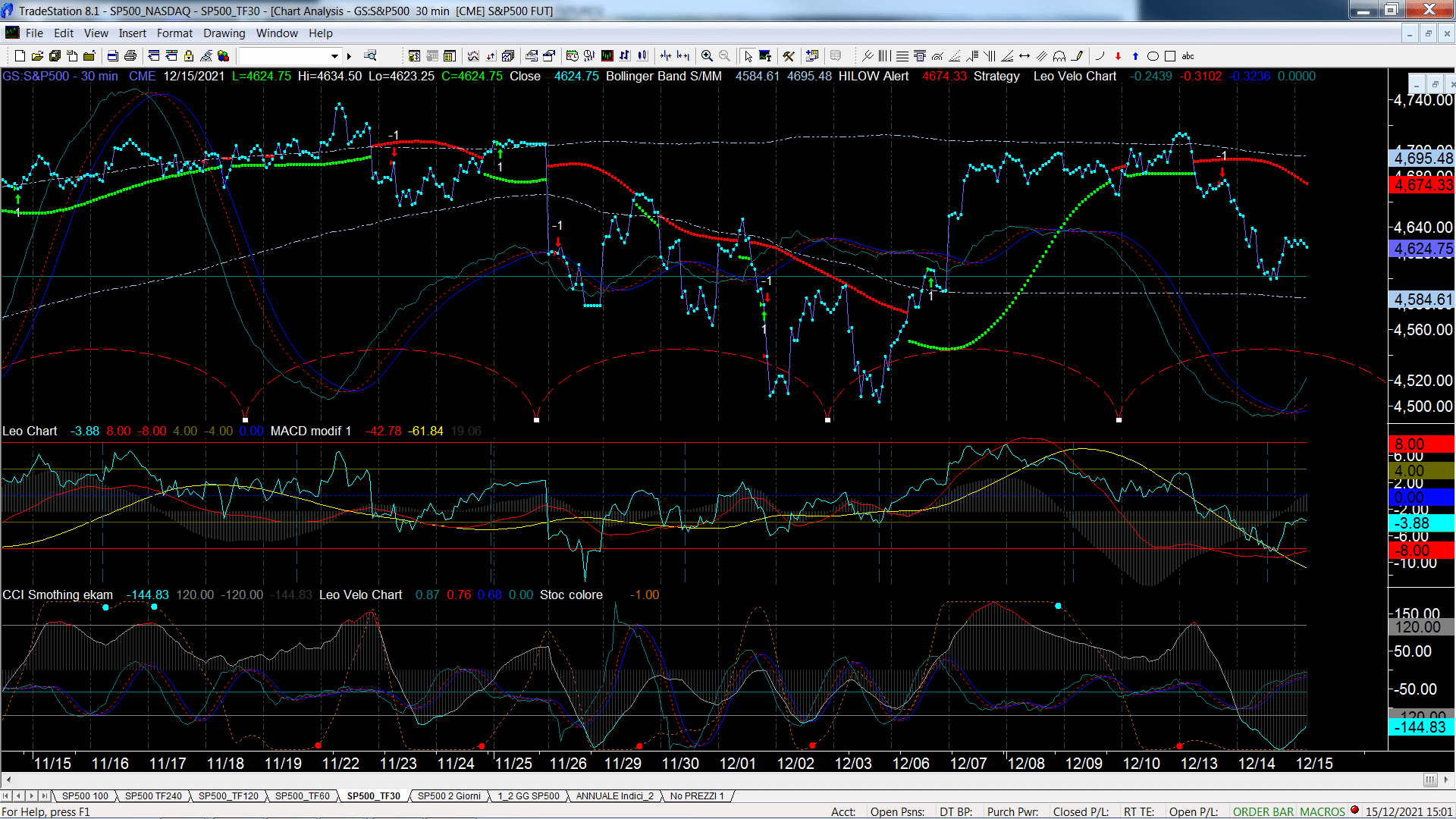Screen dimensions: 1456x819
Task: Open the Format menu
Action: pos(174,33)
